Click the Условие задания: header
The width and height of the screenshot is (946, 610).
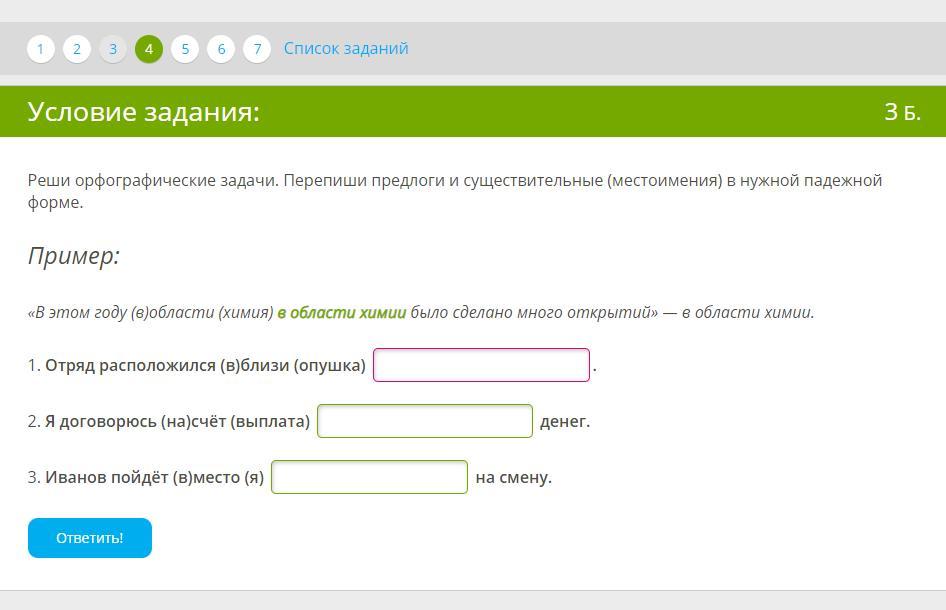[144, 112]
